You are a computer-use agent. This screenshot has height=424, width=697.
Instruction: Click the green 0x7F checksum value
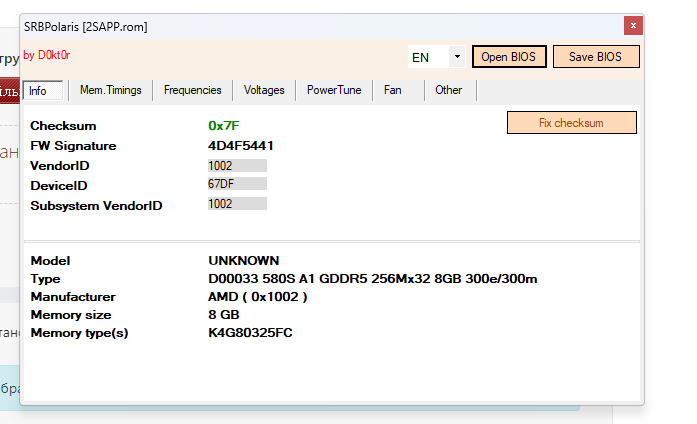224,126
